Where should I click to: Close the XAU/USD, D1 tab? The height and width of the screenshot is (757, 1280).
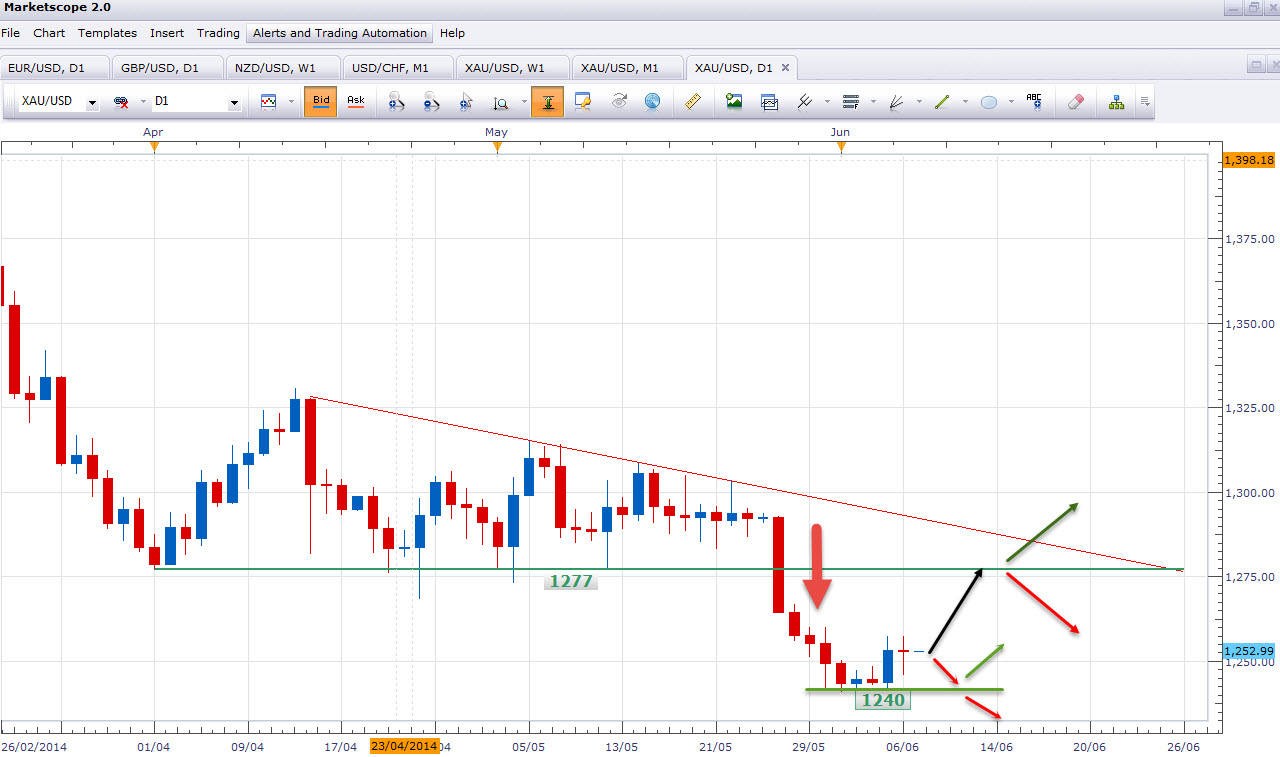[x=785, y=68]
